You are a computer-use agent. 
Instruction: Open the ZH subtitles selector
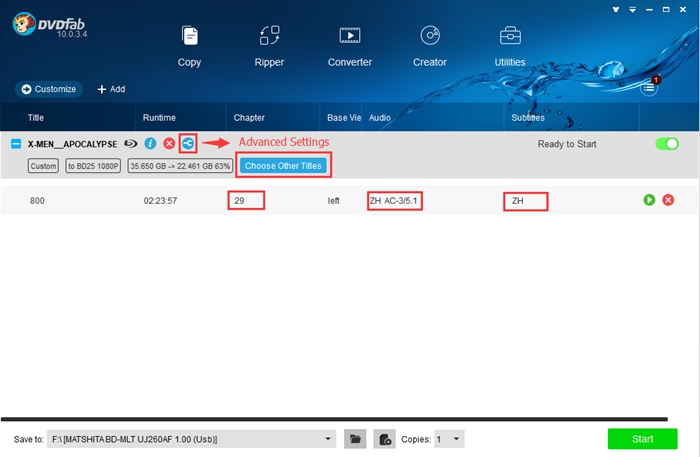[525, 201]
